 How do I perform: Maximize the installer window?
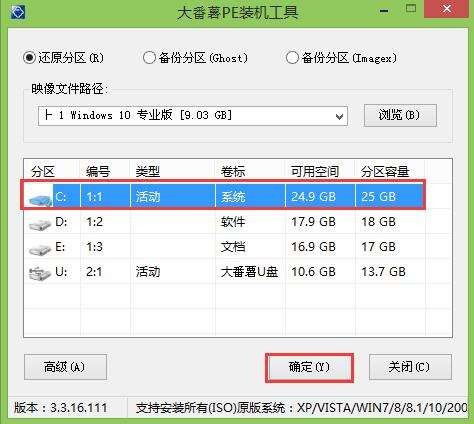[411, 9]
